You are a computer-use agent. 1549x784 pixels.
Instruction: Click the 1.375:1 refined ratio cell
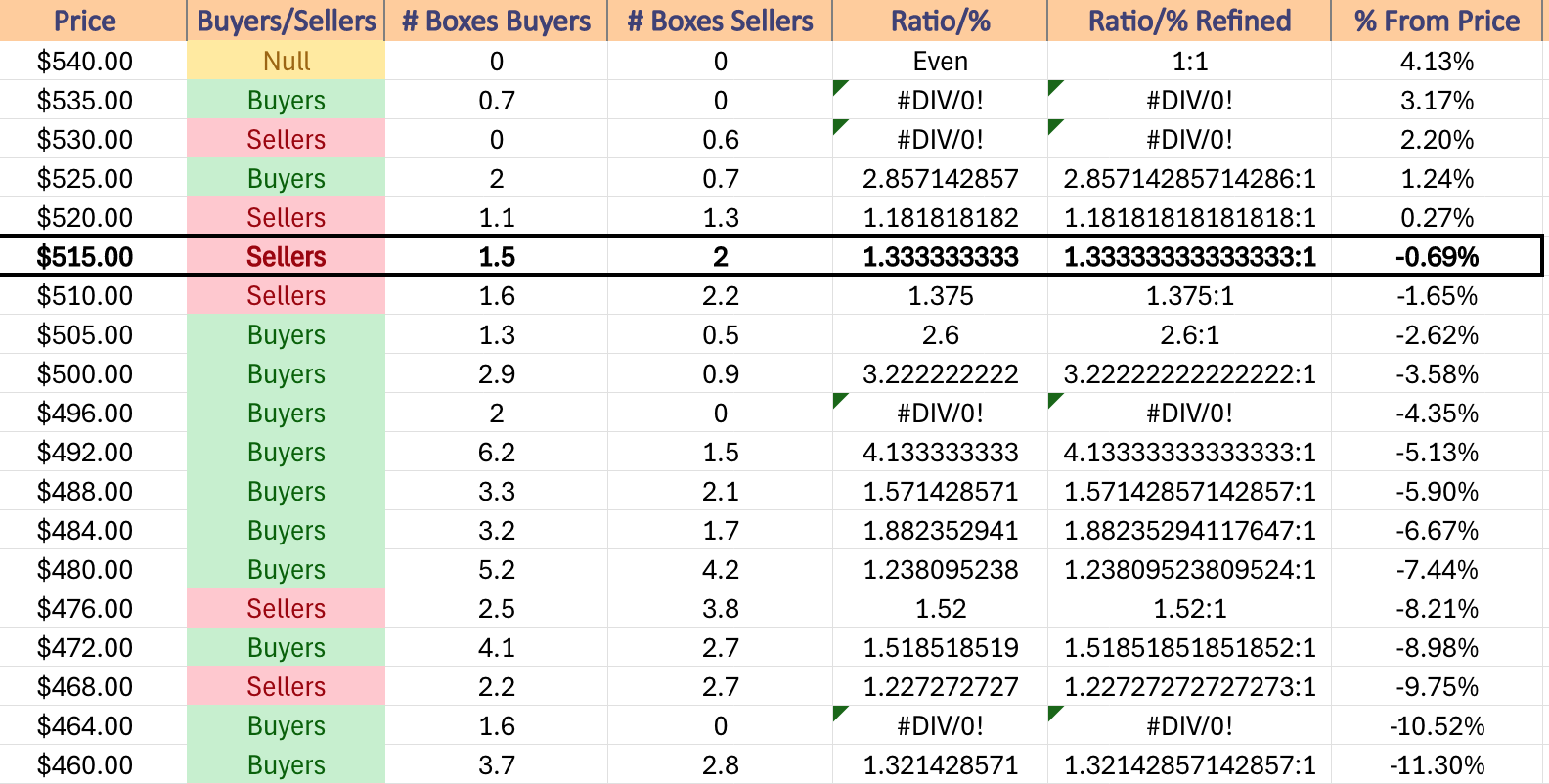point(1189,295)
